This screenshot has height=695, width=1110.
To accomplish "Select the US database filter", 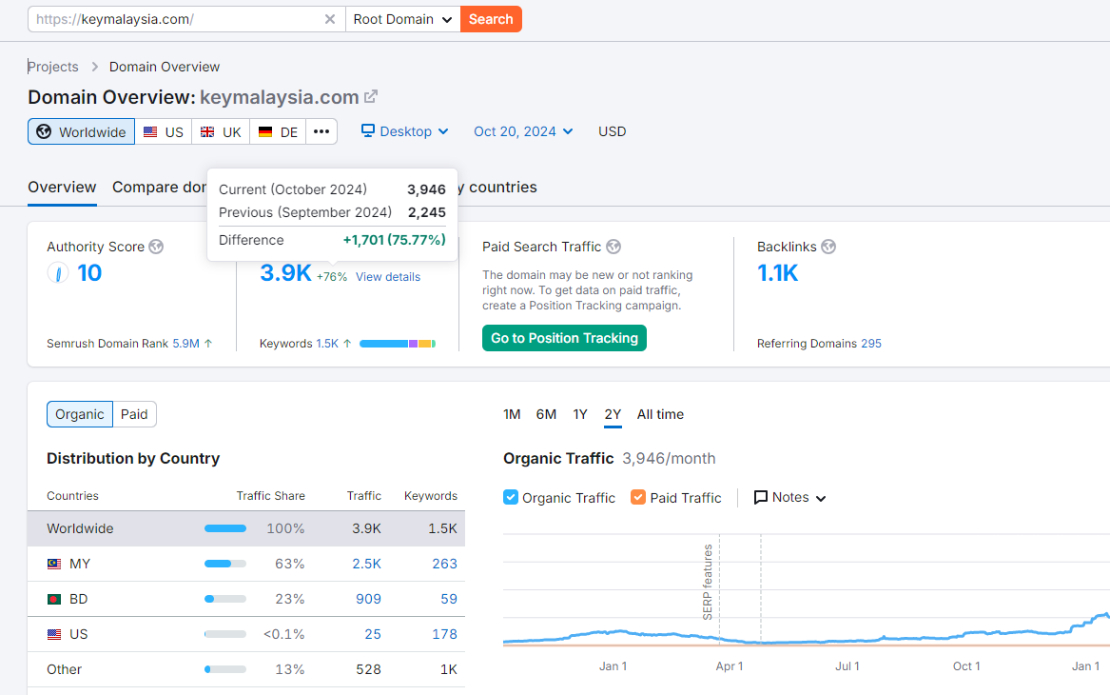I will (164, 132).
